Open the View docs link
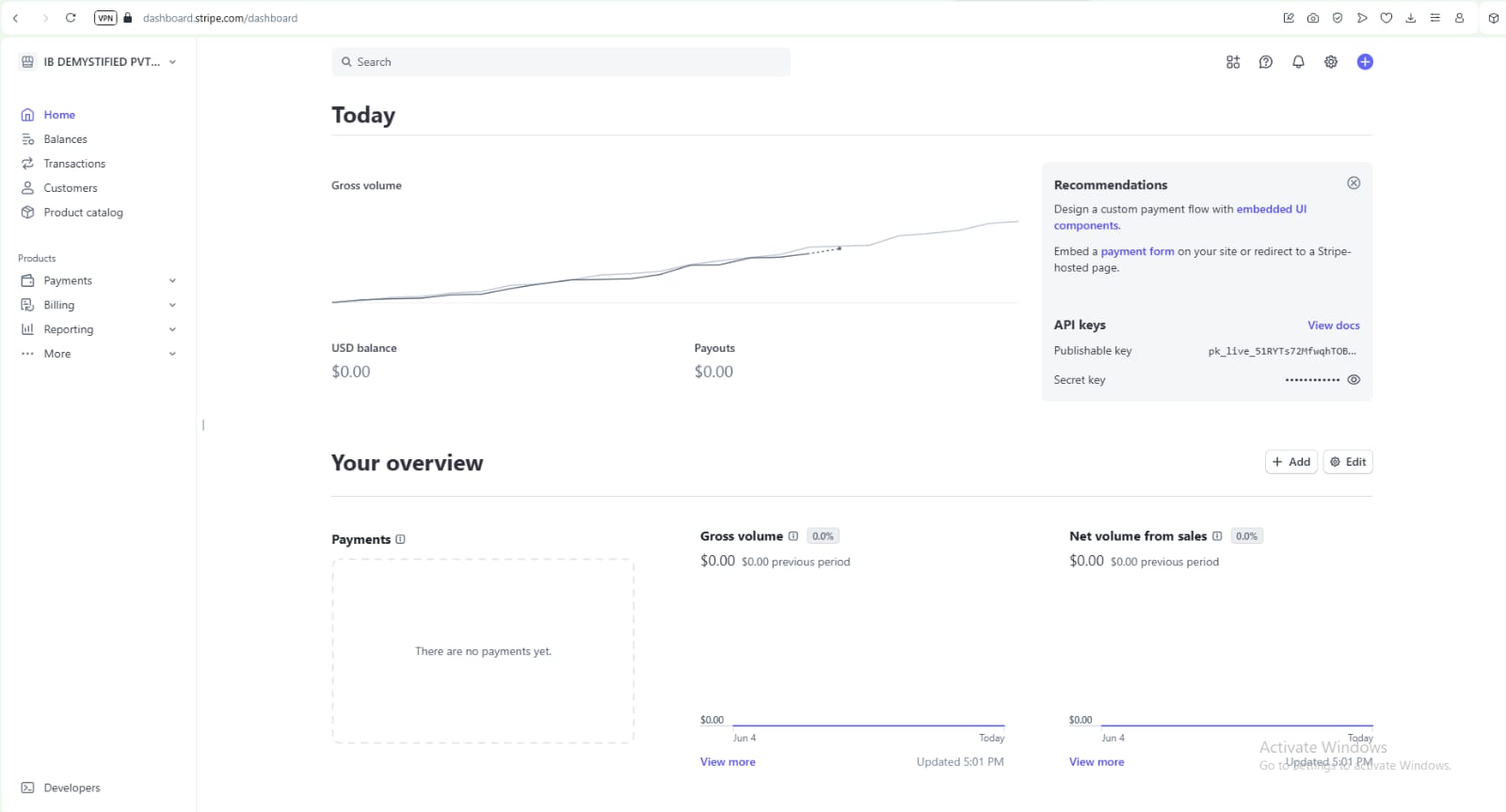The height and width of the screenshot is (812, 1506). pos(1333,326)
